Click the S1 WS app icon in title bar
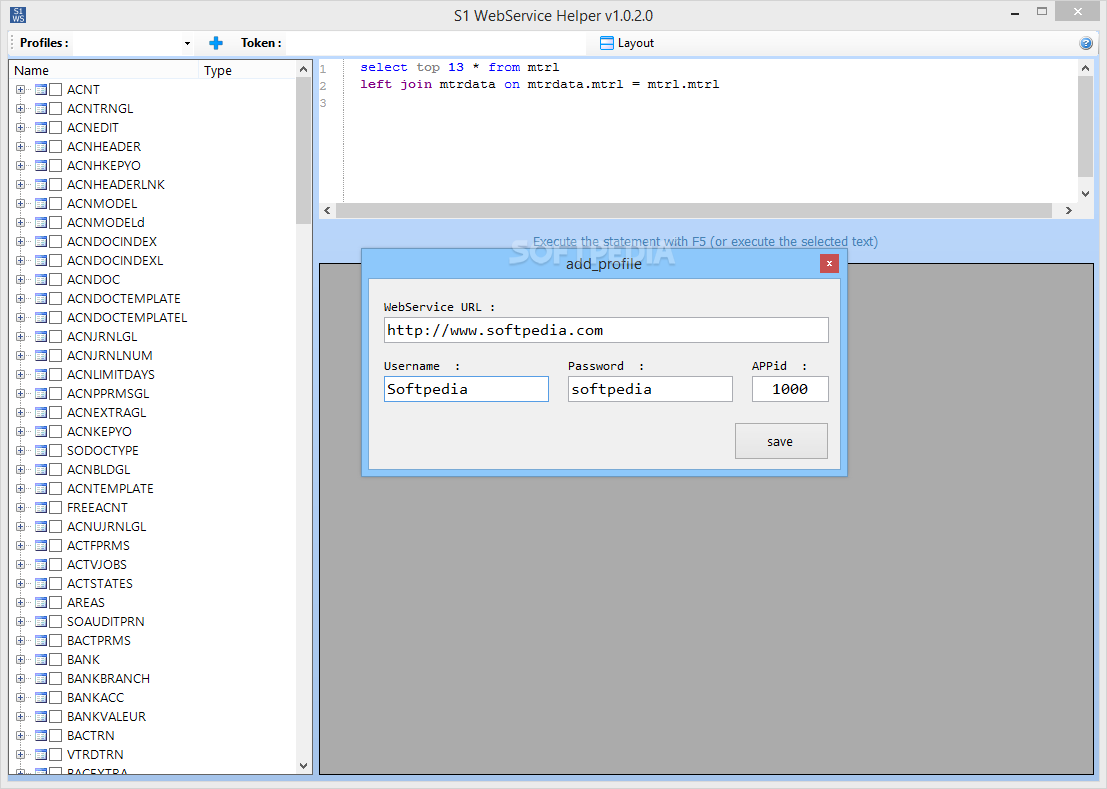 pos(18,15)
